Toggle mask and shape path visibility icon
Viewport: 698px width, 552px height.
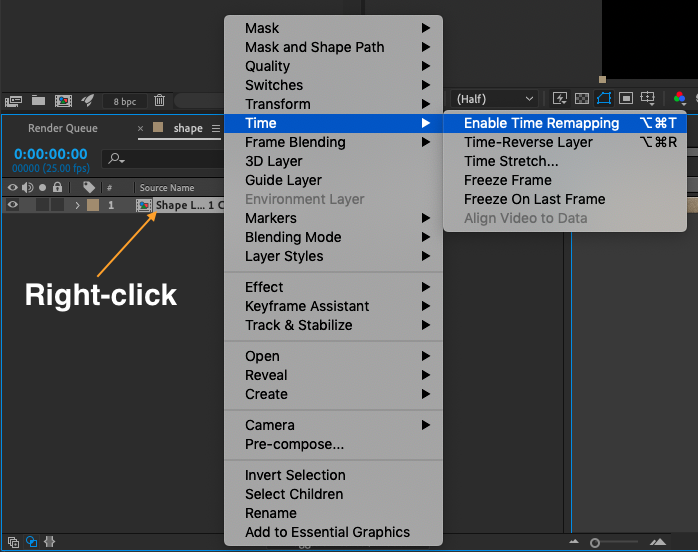604,99
